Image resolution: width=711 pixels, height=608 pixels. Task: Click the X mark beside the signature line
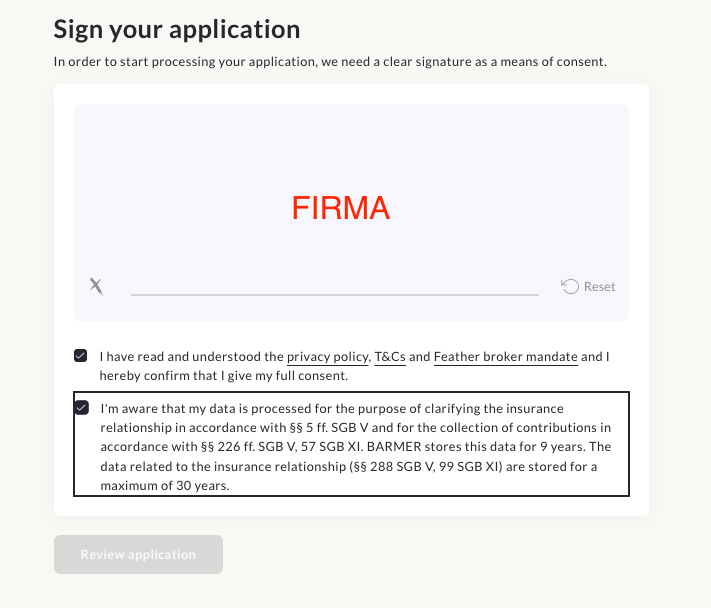pos(96,286)
